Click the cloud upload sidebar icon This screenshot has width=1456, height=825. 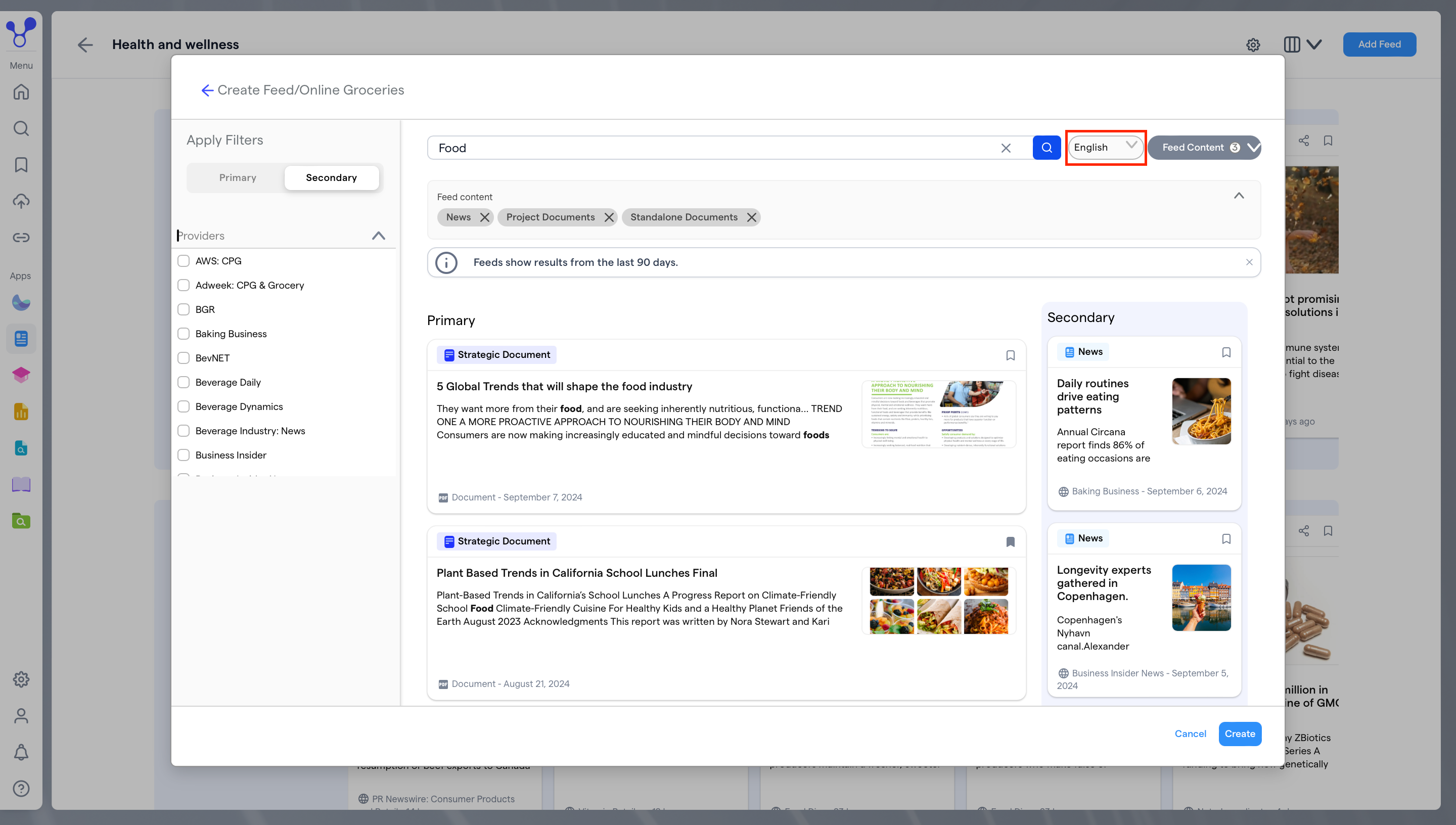click(21, 201)
